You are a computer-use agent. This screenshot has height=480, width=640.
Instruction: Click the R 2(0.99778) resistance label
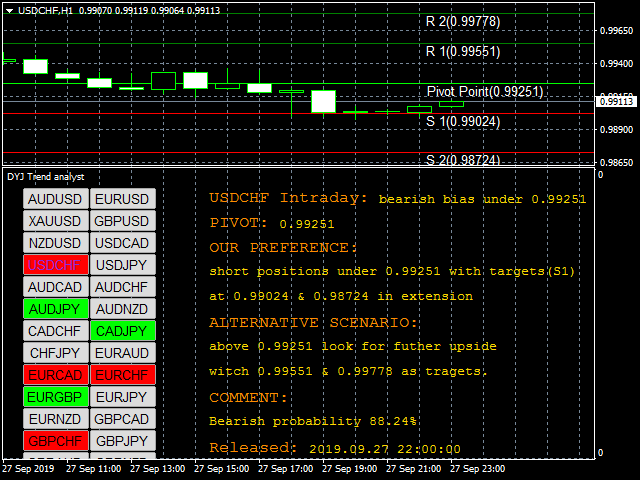(463, 21)
